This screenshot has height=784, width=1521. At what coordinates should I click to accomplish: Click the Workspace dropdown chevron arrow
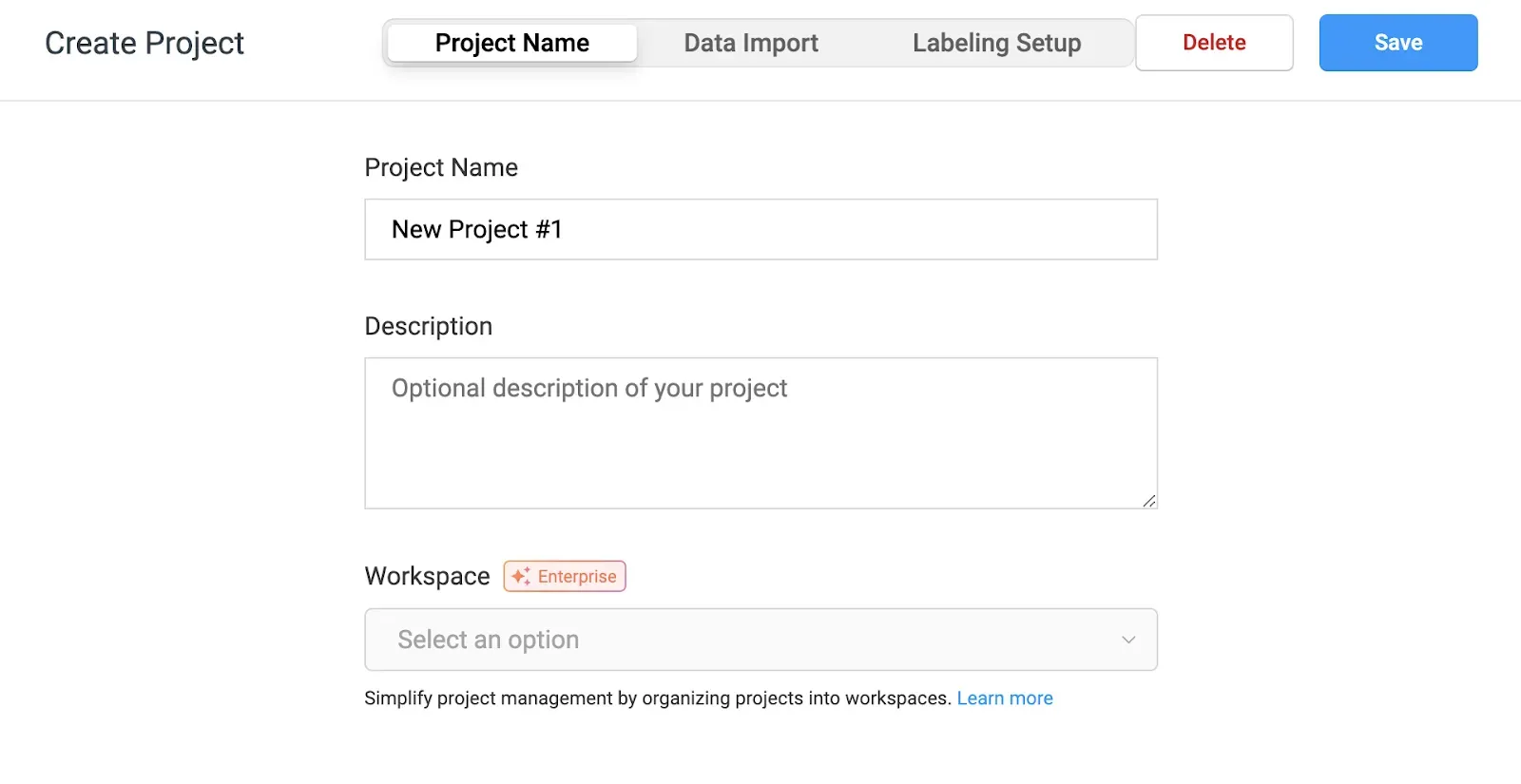point(1128,640)
